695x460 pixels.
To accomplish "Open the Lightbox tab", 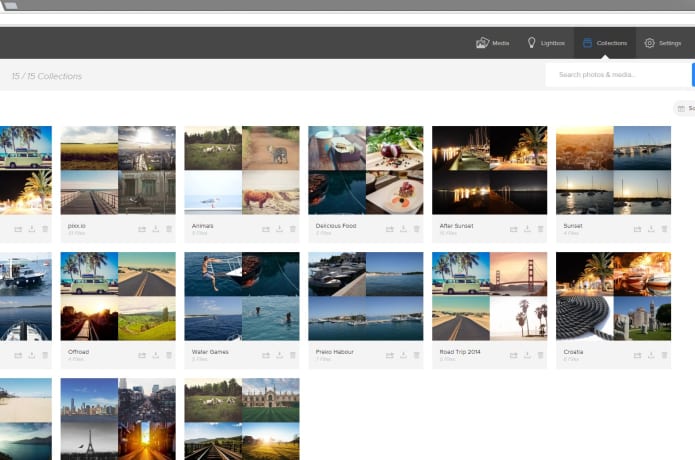I will point(546,43).
